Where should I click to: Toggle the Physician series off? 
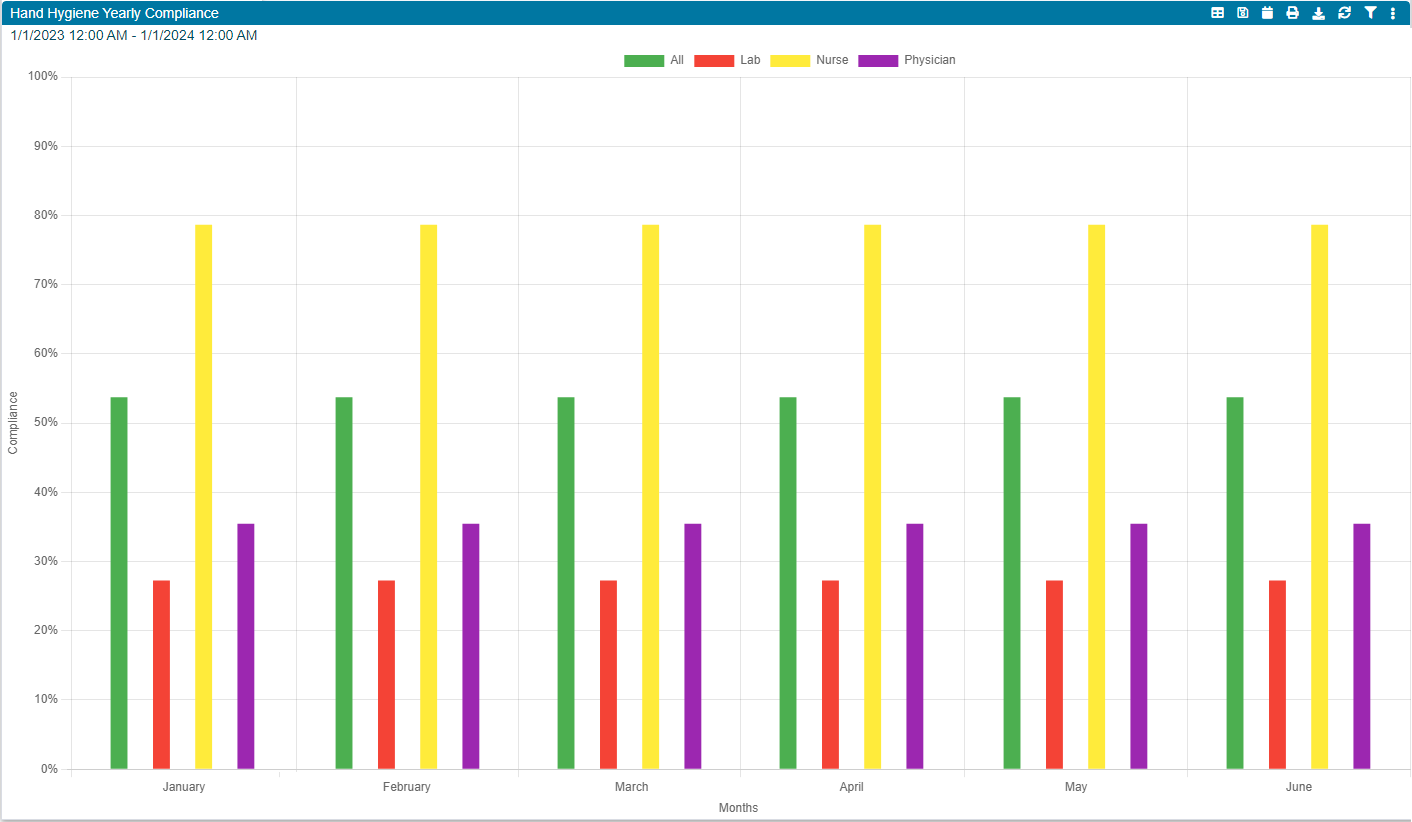pos(915,60)
